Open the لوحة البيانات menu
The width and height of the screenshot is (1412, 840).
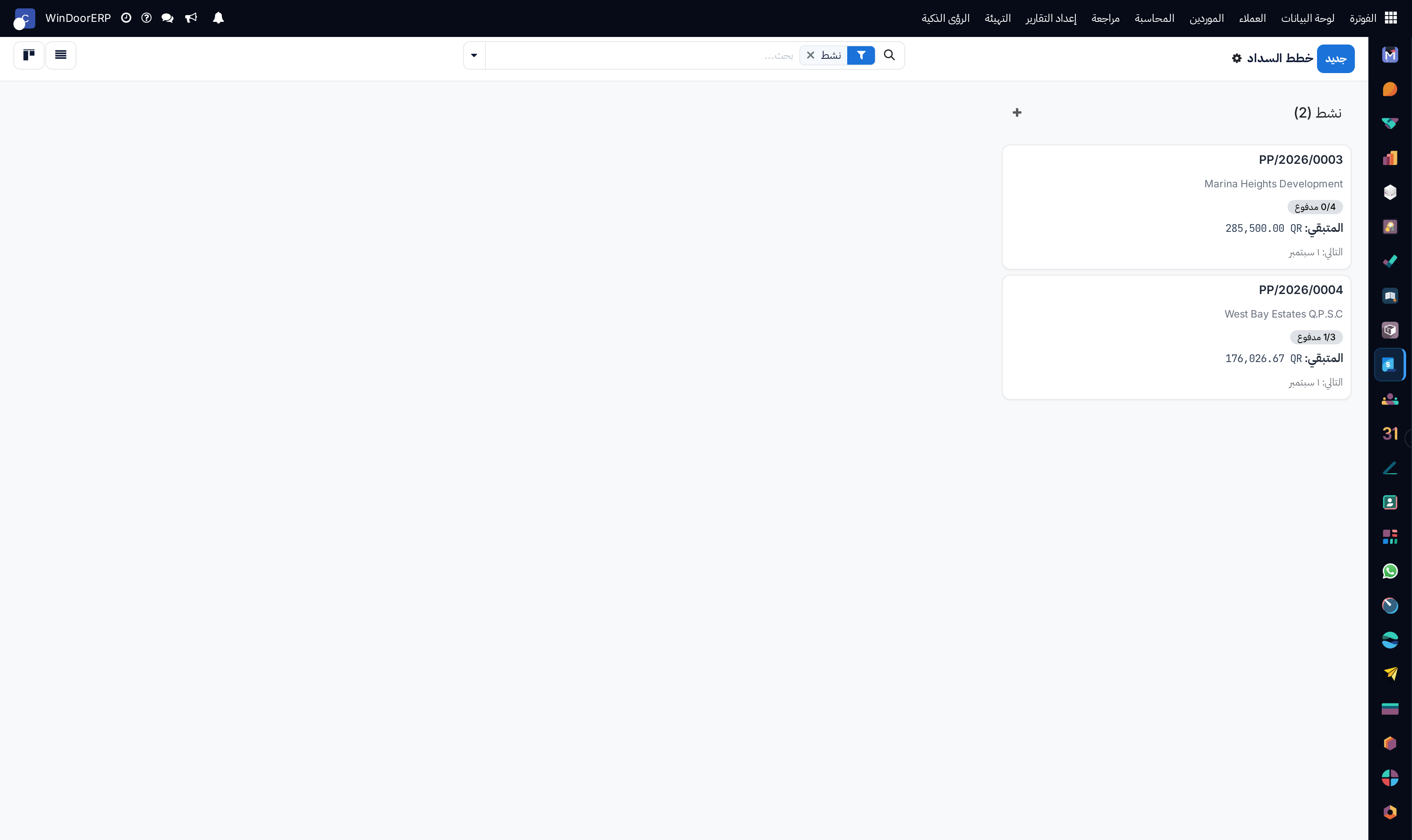tap(1308, 18)
